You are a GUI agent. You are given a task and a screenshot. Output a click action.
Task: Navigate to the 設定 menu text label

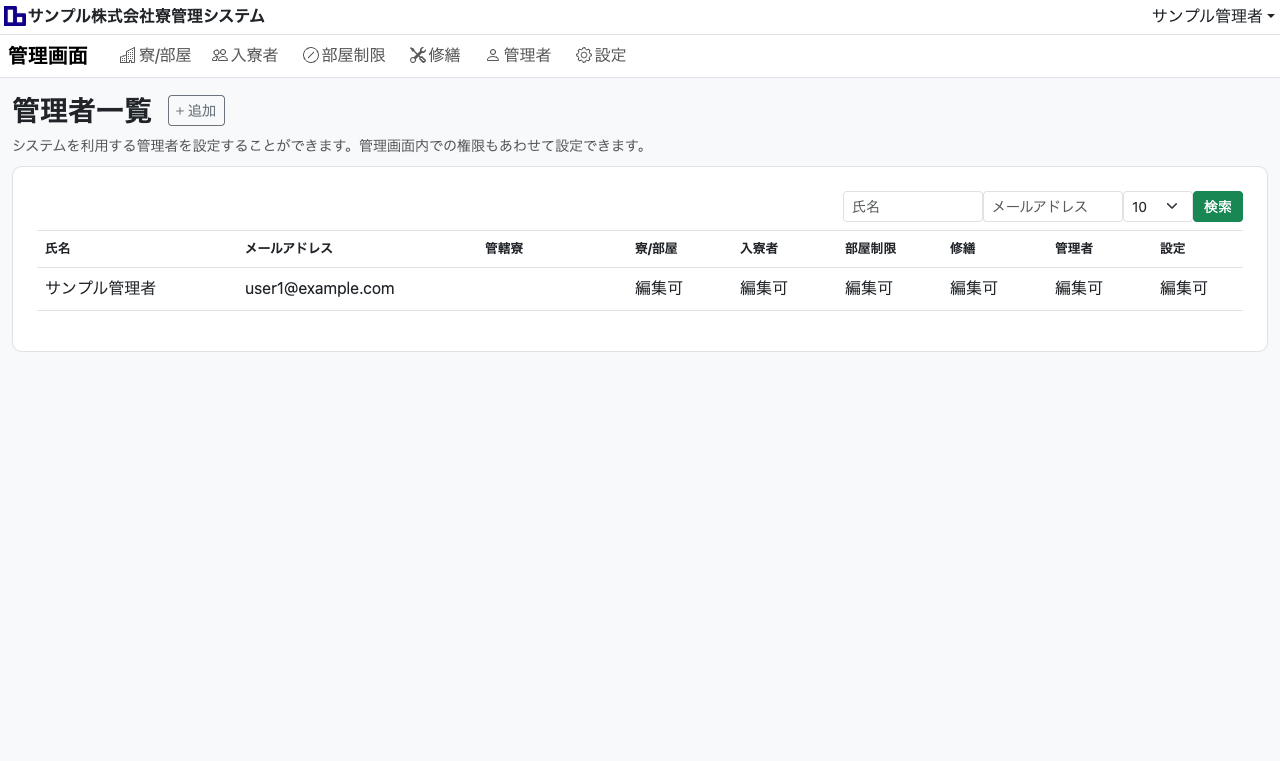tap(611, 56)
